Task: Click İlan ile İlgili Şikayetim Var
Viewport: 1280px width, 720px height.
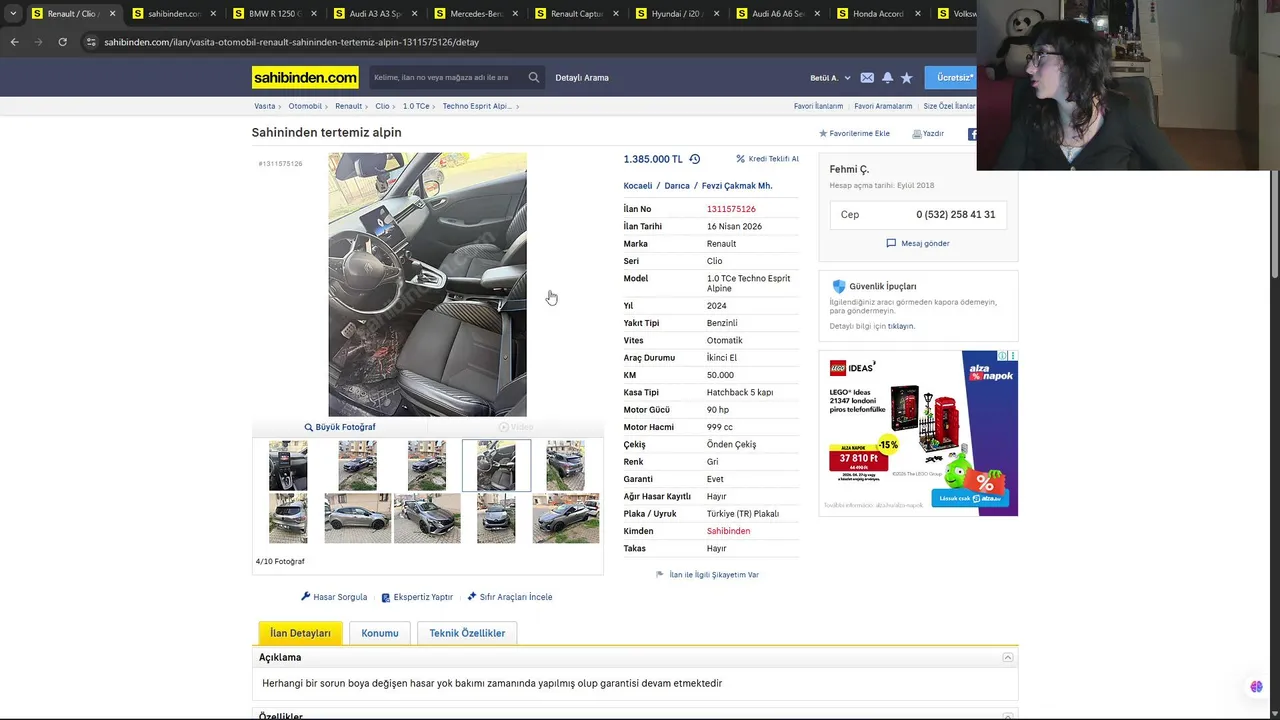Action: 707,575
